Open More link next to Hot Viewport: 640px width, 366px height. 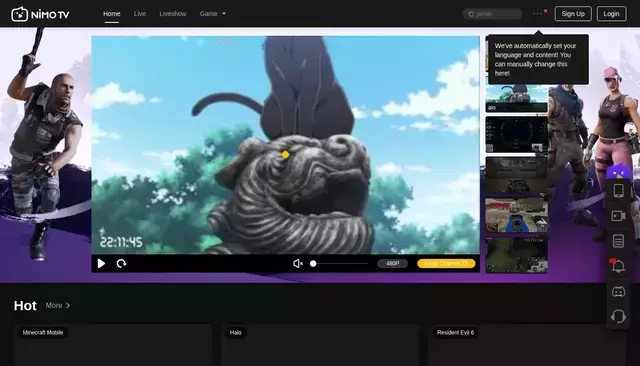point(58,306)
